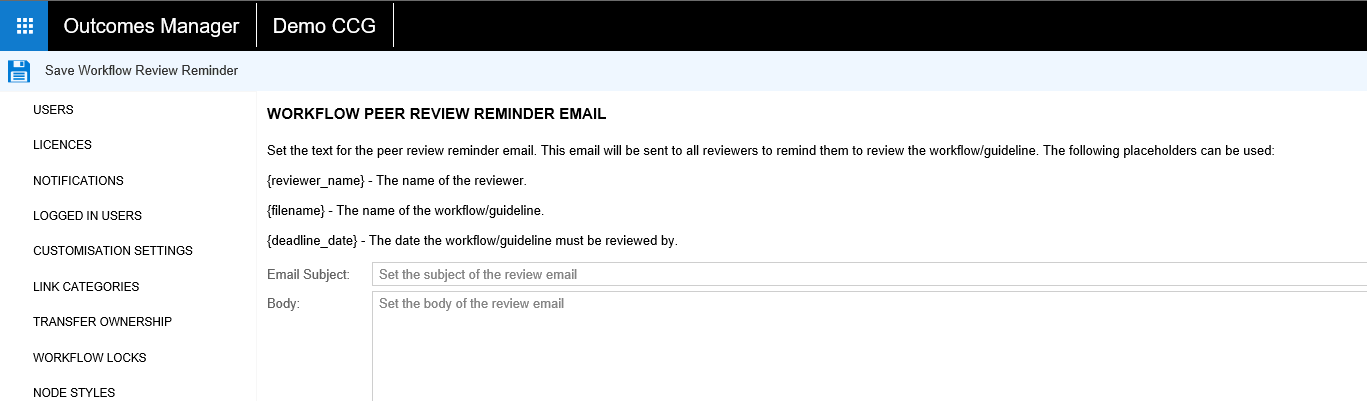
Task: Click the Email Subject label
Action: [308, 274]
